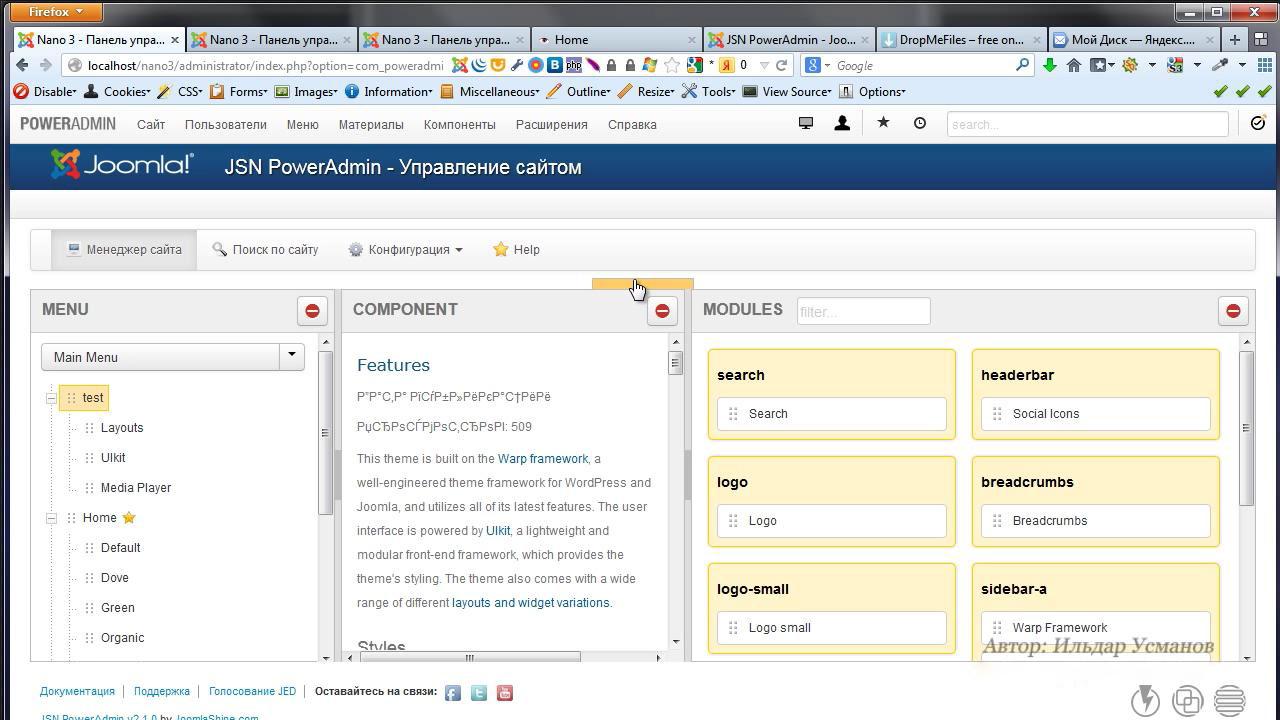Open the CSS web developer dropdown
Screen dimensions: 1280x720
click(180, 91)
